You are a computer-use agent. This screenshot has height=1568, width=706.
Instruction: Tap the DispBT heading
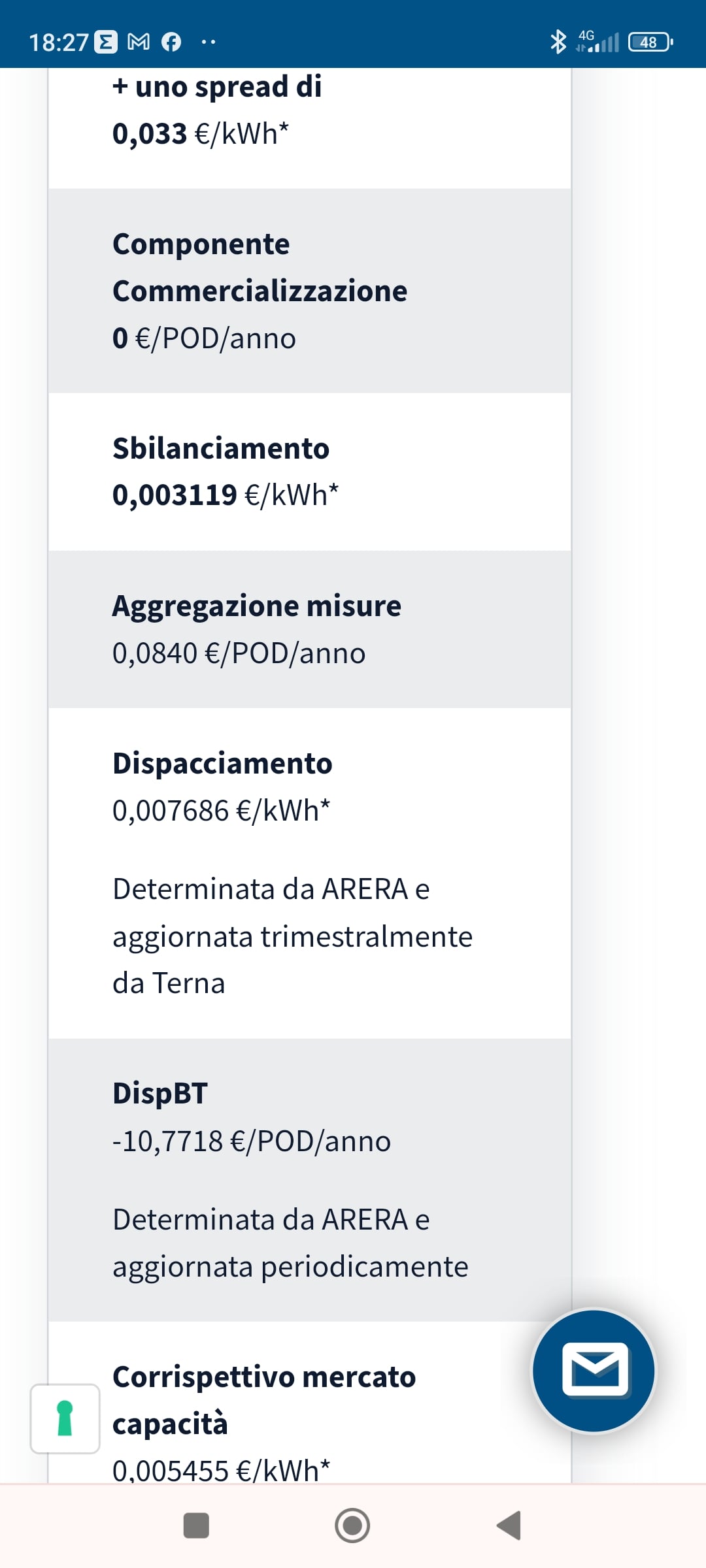[160, 1094]
